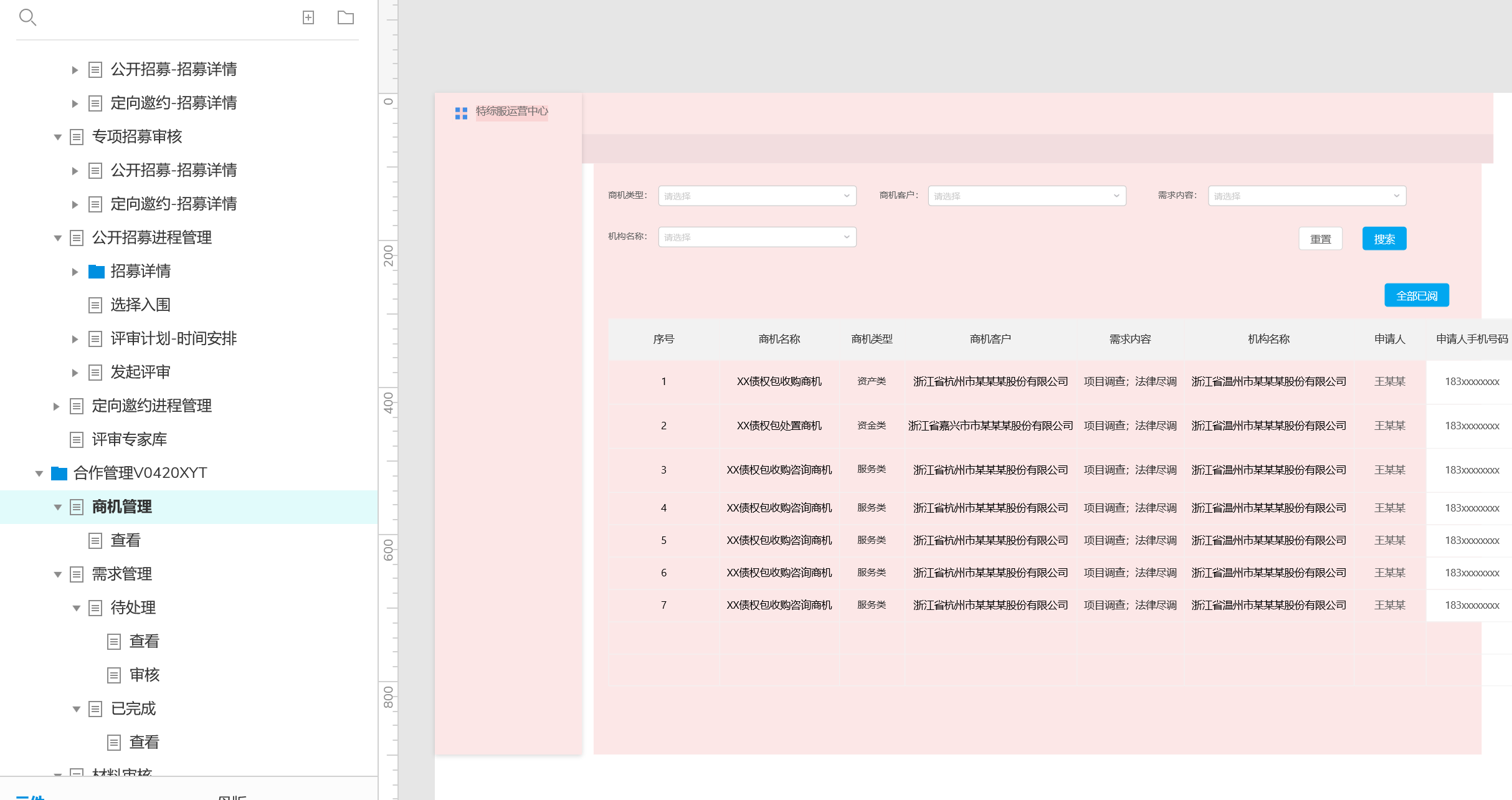This screenshot has width=1512, height=800.
Task: Expand first 公开招募-招募详情 tree node
Action: point(75,70)
